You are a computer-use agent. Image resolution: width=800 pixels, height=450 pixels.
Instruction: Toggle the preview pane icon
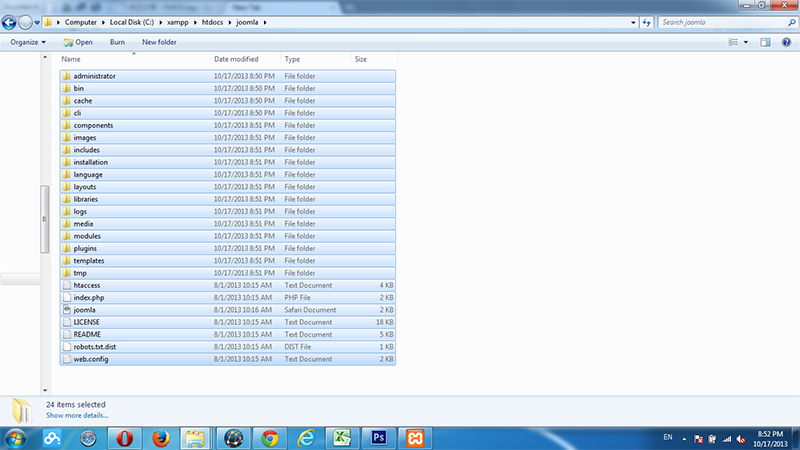click(765, 42)
